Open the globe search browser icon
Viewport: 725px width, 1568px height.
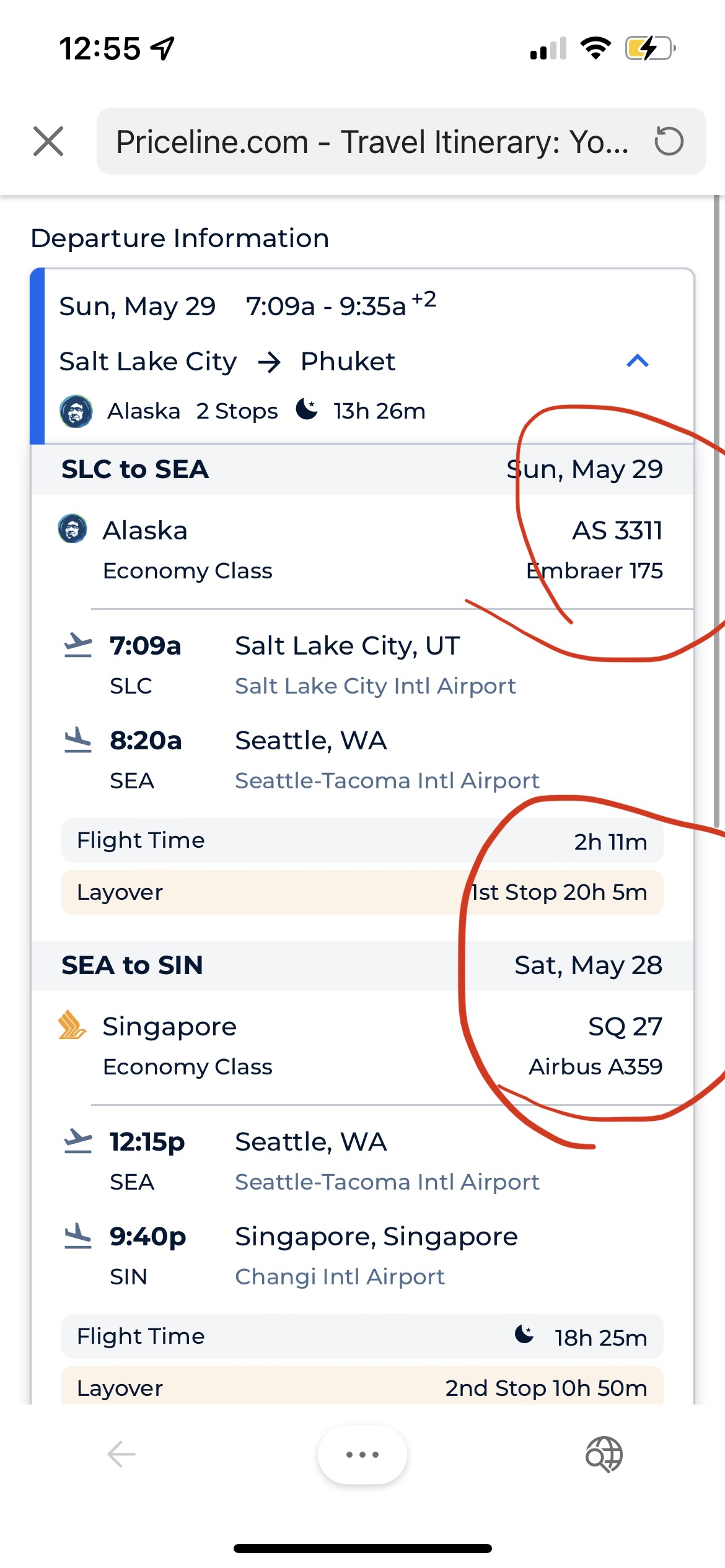604,1454
